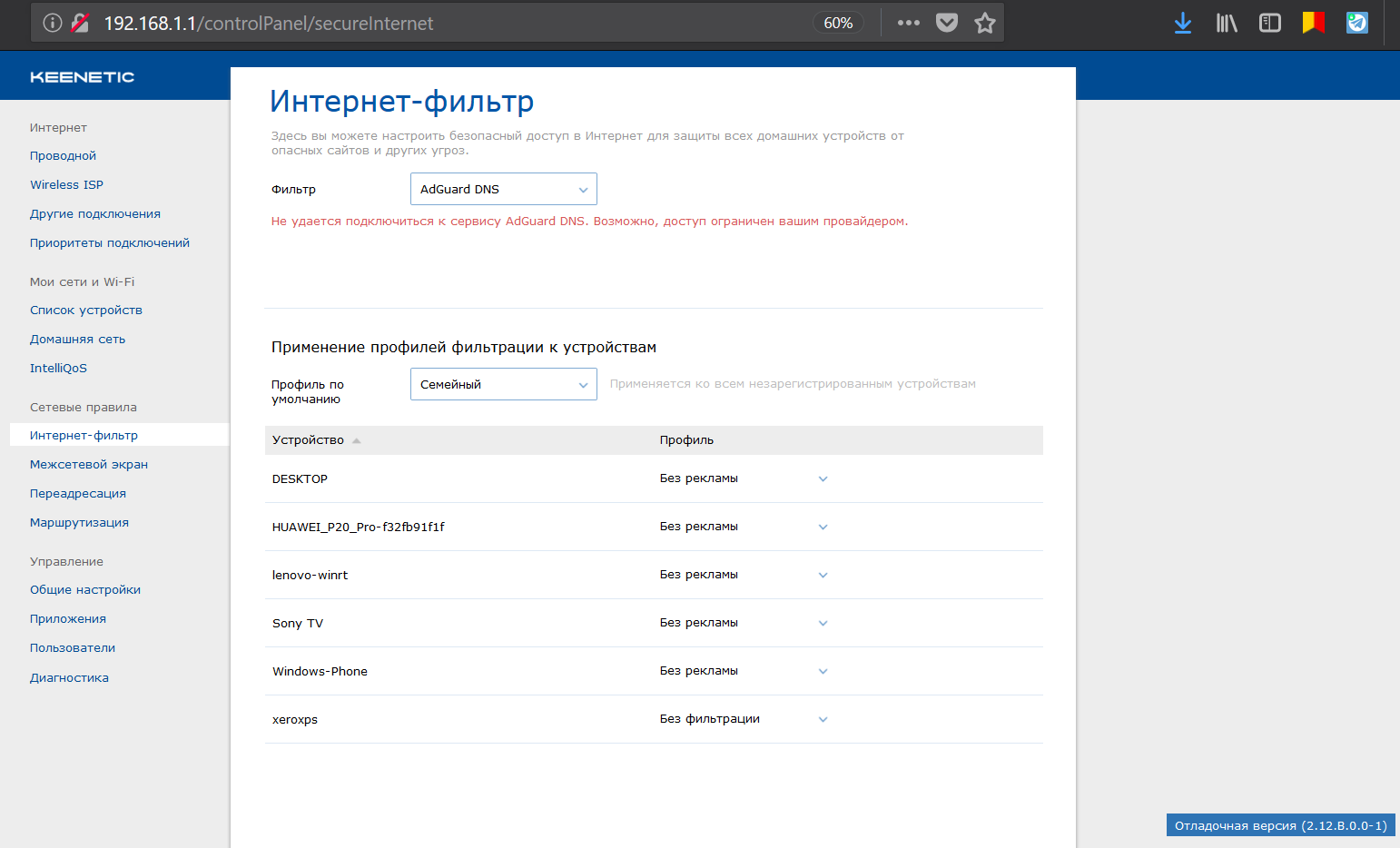The height and width of the screenshot is (848, 1400).
Task: Click the Keenetic logo
Action: [x=83, y=77]
